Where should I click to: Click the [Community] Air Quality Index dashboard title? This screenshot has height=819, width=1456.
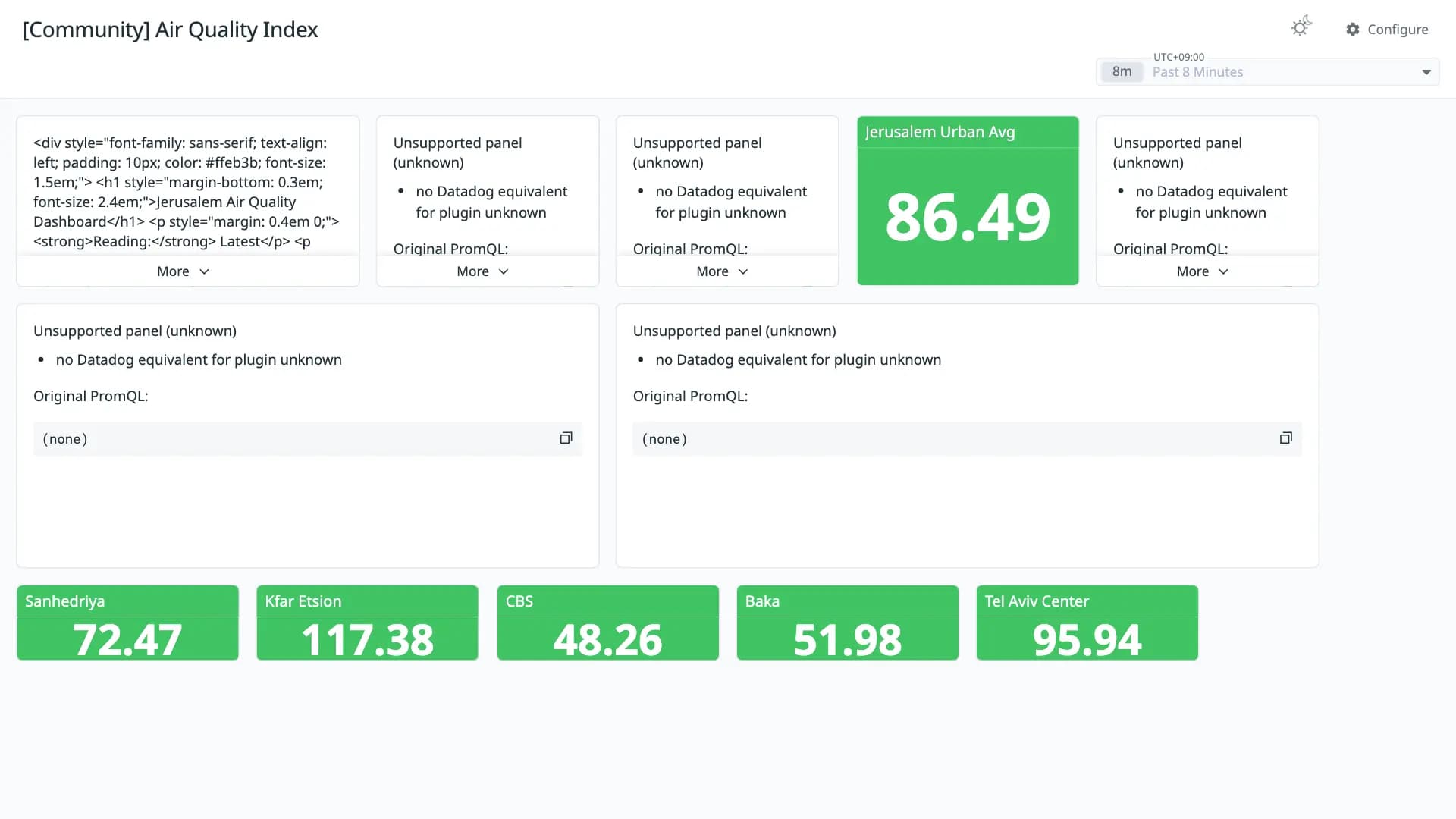click(x=170, y=30)
